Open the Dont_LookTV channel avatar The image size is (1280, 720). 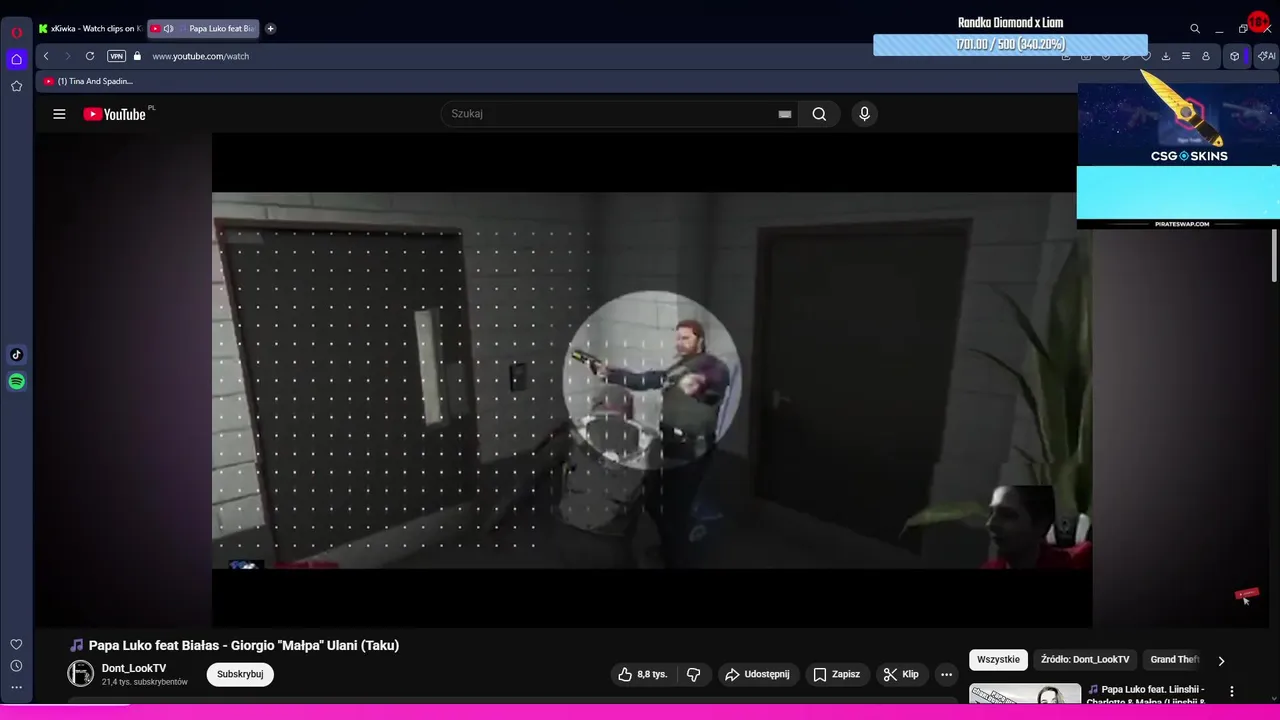[x=81, y=674]
